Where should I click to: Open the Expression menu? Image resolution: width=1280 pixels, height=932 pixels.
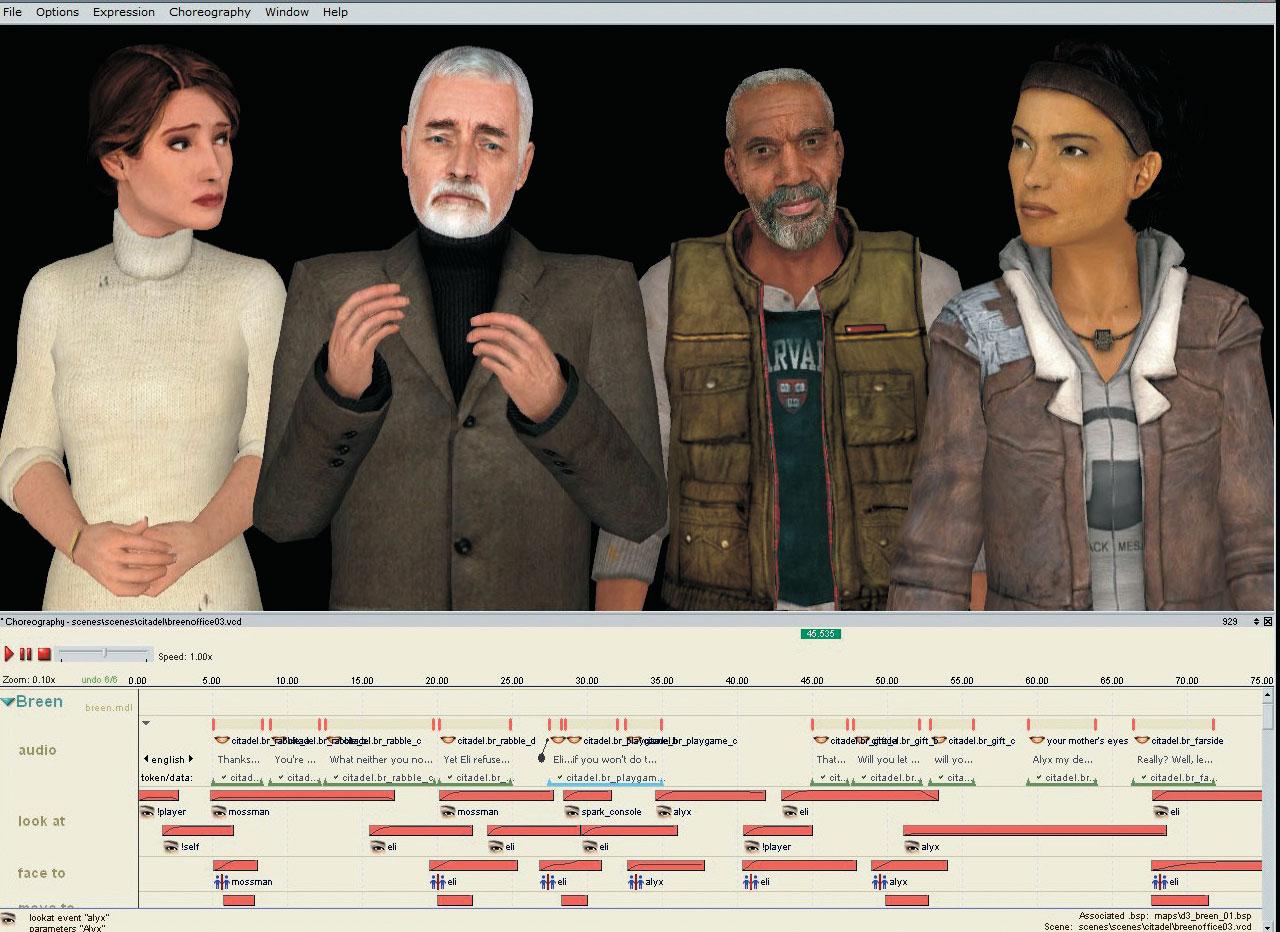pyautogui.click(x=124, y=12)
